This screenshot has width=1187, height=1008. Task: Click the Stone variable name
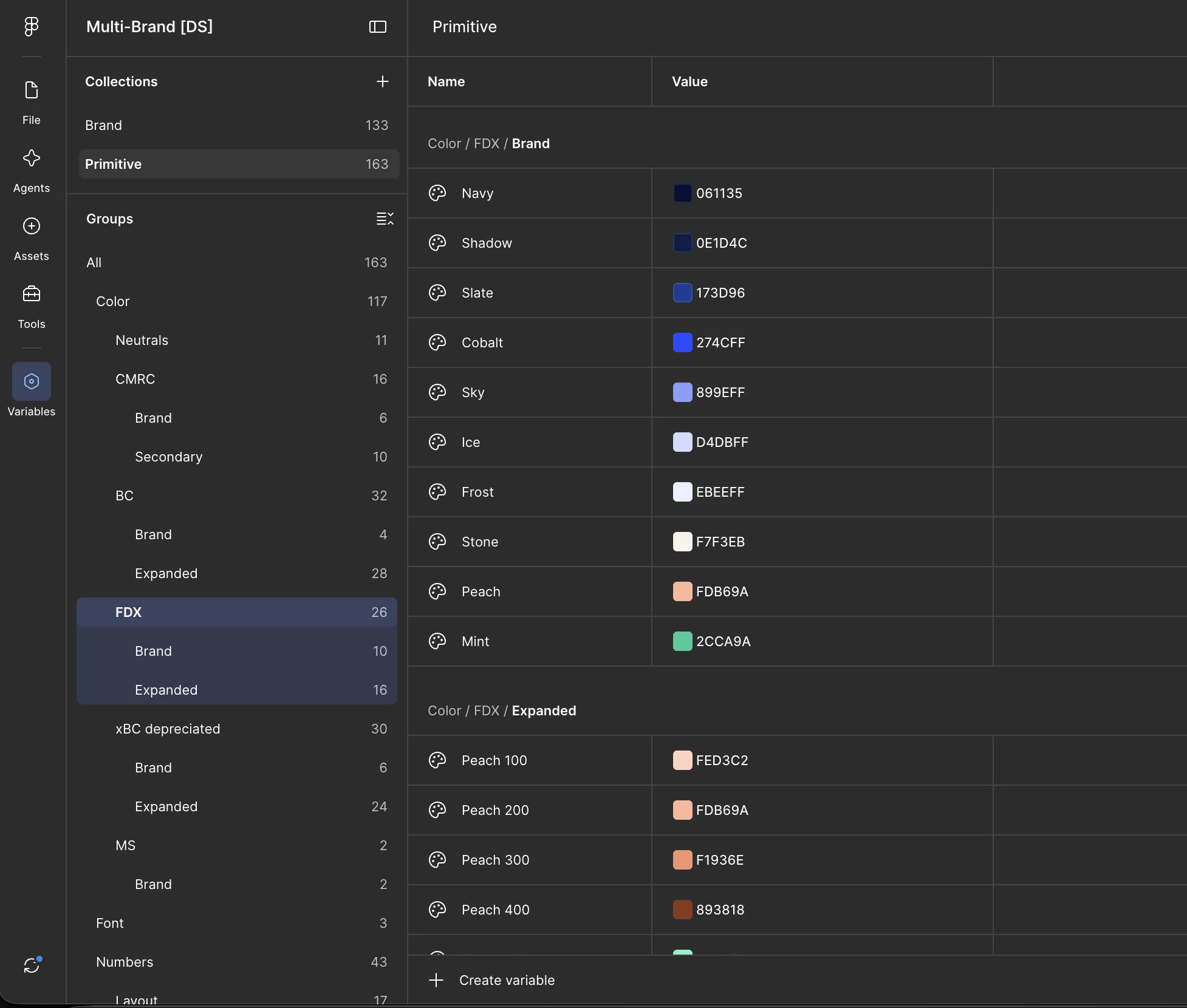[x=480, y=542]
